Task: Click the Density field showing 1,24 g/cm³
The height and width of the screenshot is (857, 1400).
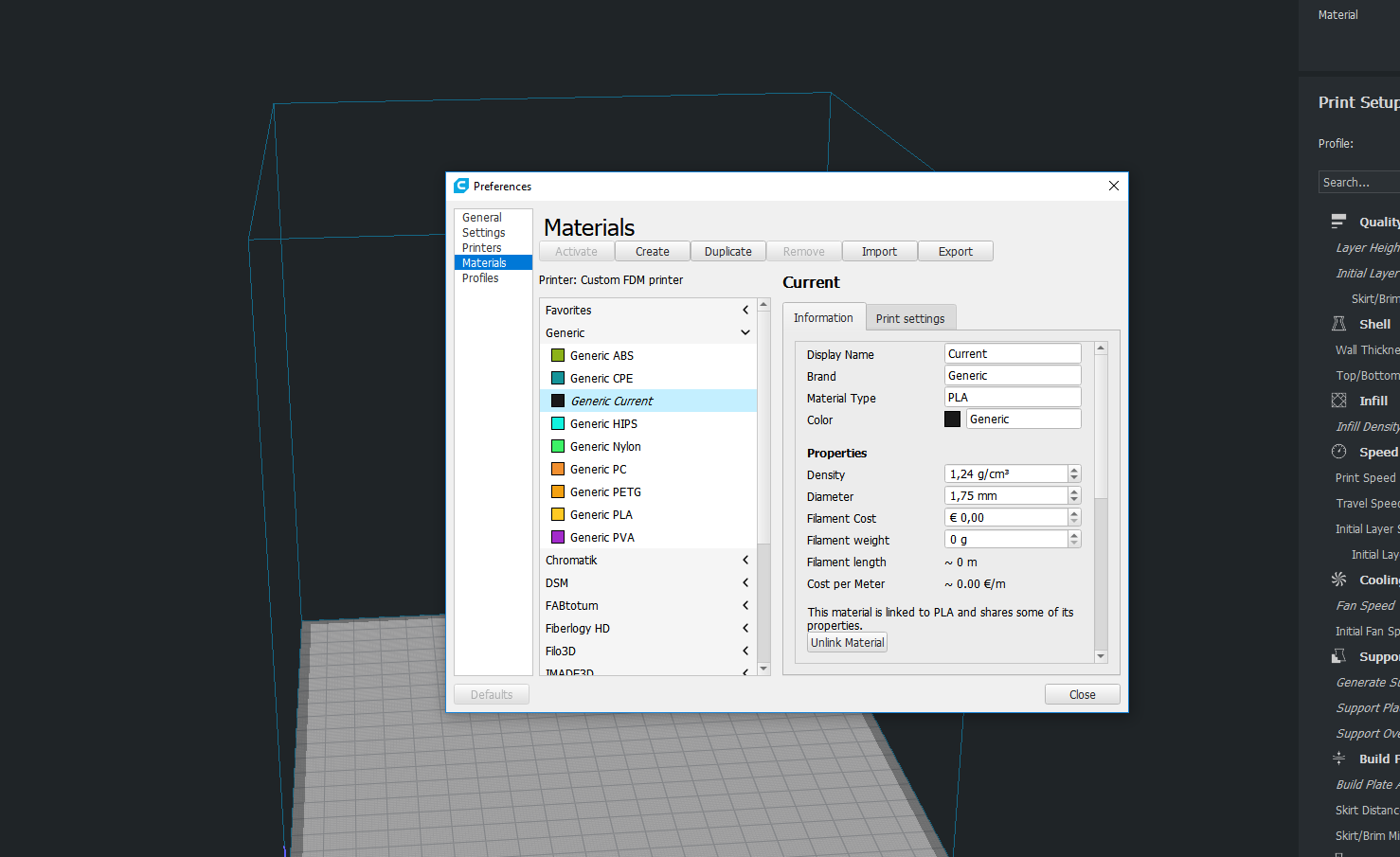Action: tap(1006, 473)
